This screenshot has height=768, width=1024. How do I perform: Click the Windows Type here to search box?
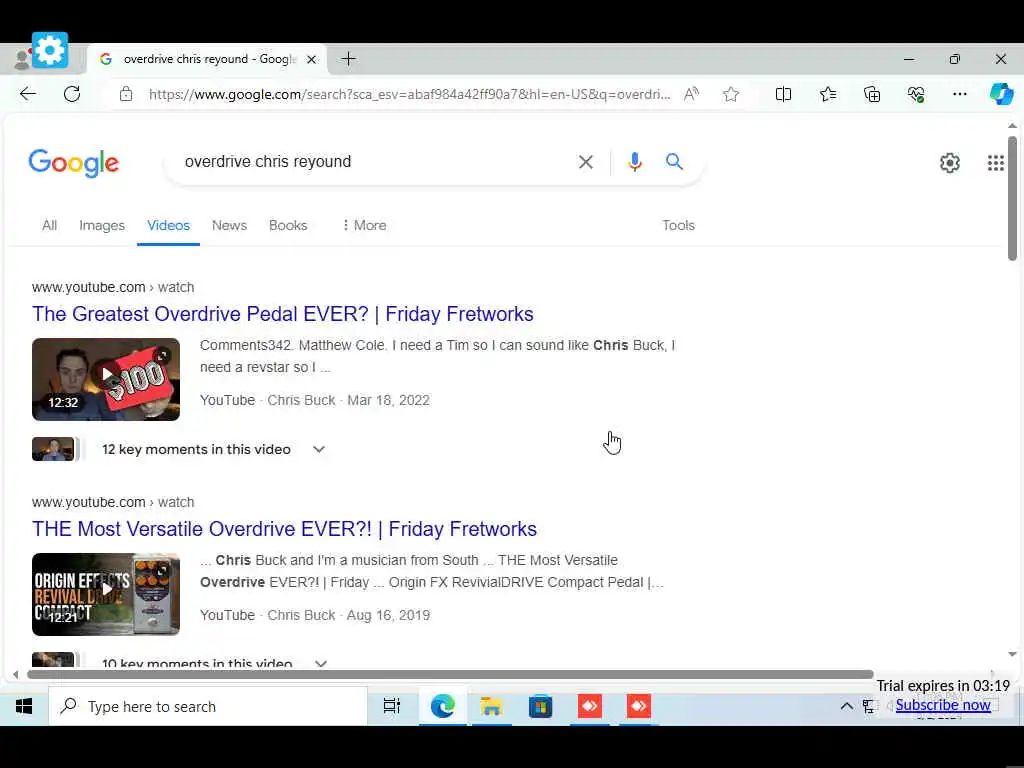click(x=208, y=707)
